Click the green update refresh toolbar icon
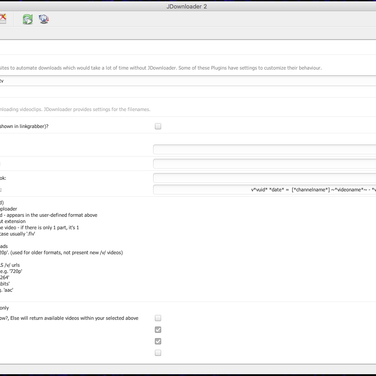This screenshot has height=376, width=376. (x=28, y=19)
